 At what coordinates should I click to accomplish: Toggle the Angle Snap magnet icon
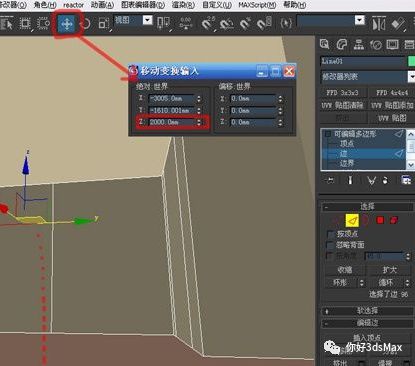227,24
